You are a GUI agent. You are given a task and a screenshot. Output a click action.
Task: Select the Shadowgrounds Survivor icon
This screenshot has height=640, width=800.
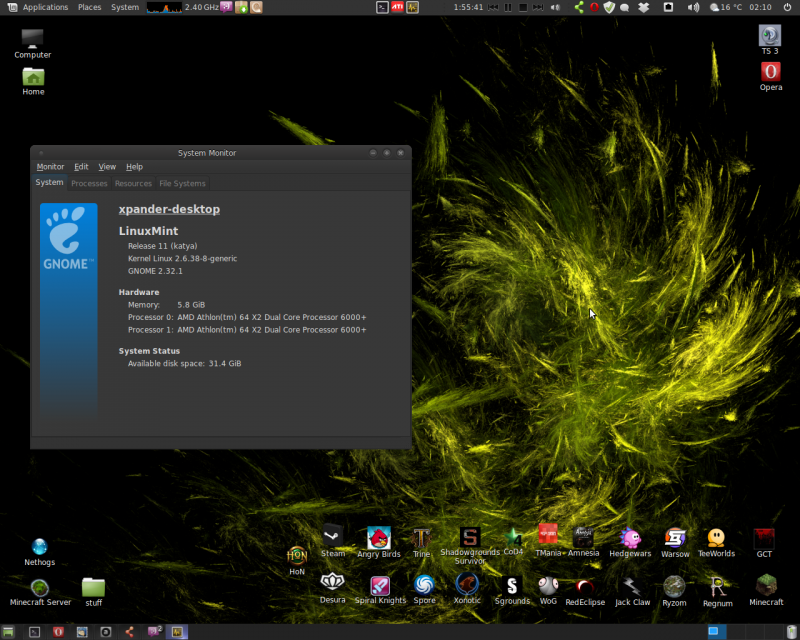tap(470, 546)
